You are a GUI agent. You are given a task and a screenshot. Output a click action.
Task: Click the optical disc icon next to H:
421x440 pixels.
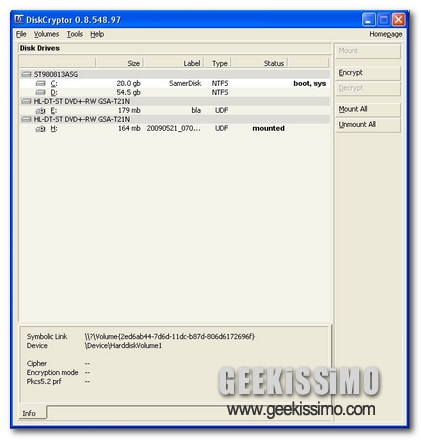[41, 128]
